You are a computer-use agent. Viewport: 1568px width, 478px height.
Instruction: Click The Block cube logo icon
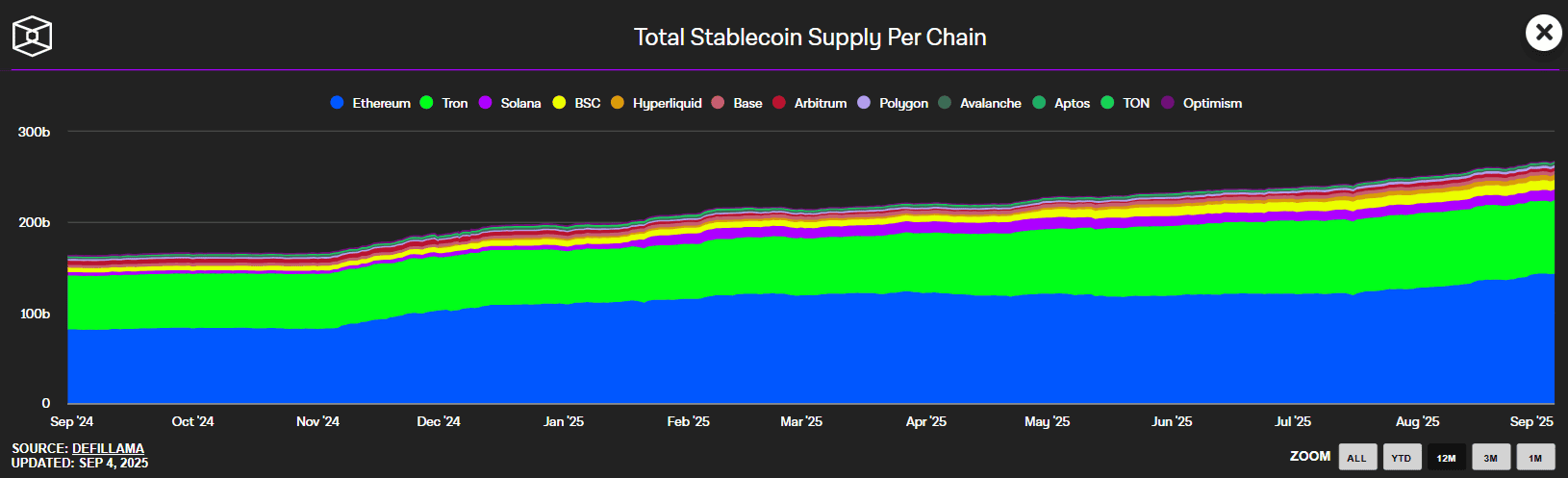[x=32, y=37]
